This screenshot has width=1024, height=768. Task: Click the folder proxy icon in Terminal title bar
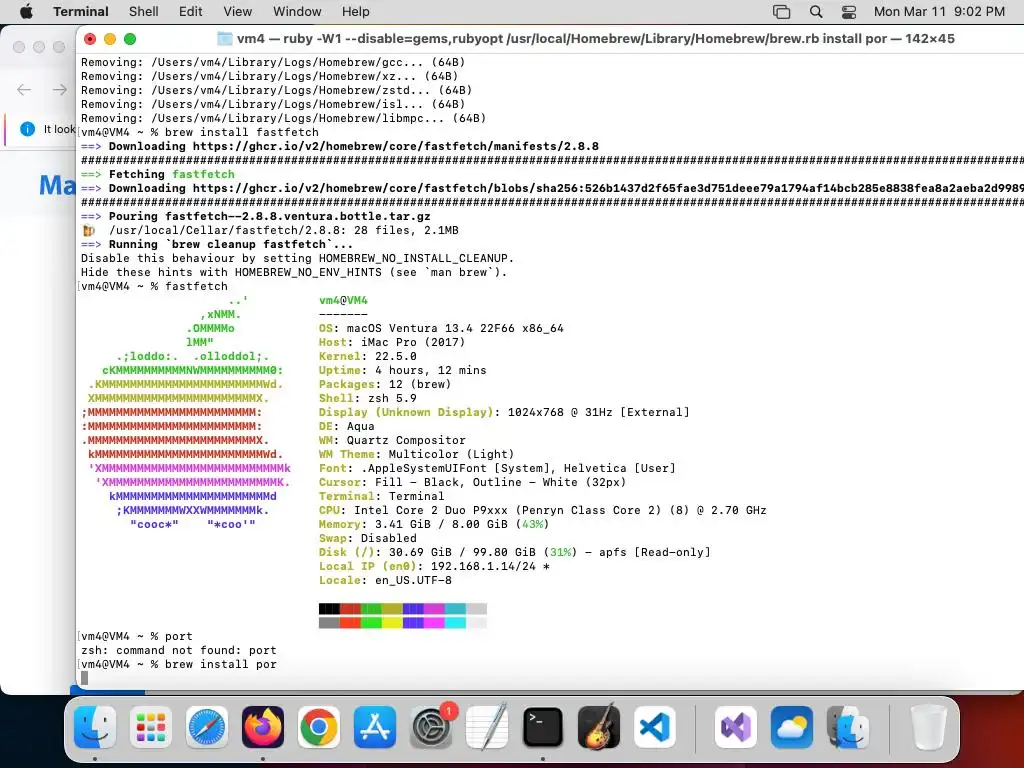coord(225,39)
